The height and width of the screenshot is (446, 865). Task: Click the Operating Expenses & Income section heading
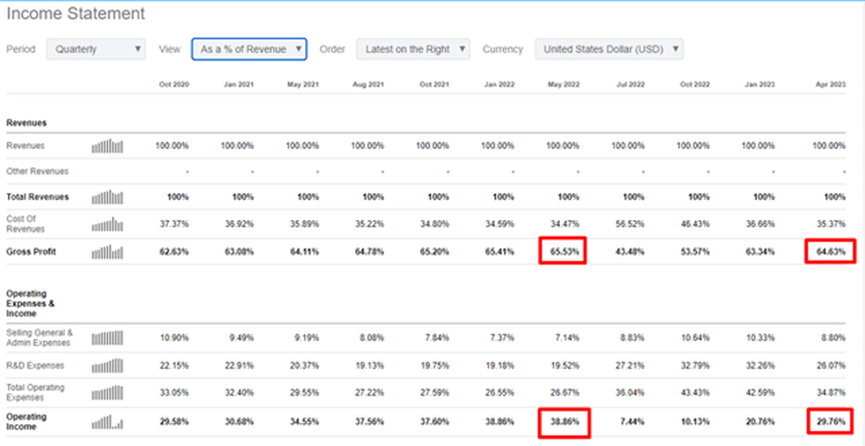pos(30,304)
